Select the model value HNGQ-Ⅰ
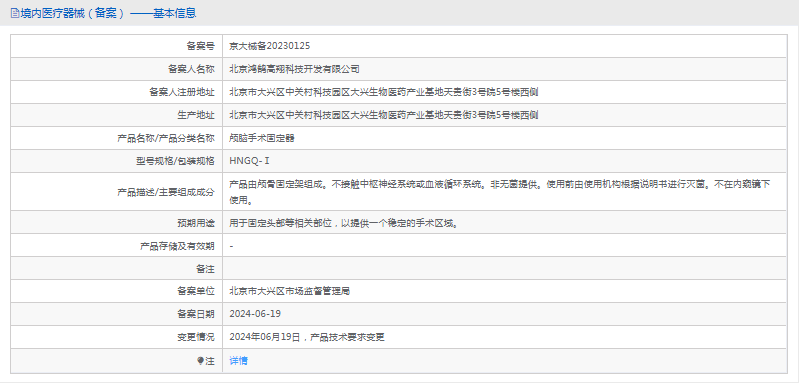 [249, 161]
